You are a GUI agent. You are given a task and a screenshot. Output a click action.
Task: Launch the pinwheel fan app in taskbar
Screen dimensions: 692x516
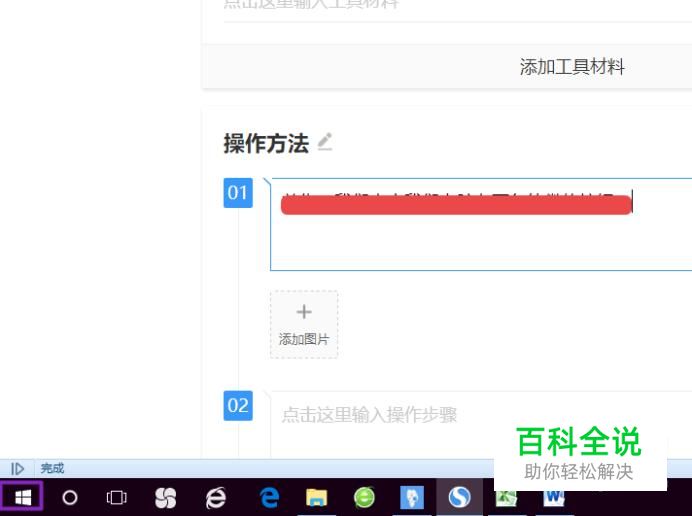tap(165, 497)
